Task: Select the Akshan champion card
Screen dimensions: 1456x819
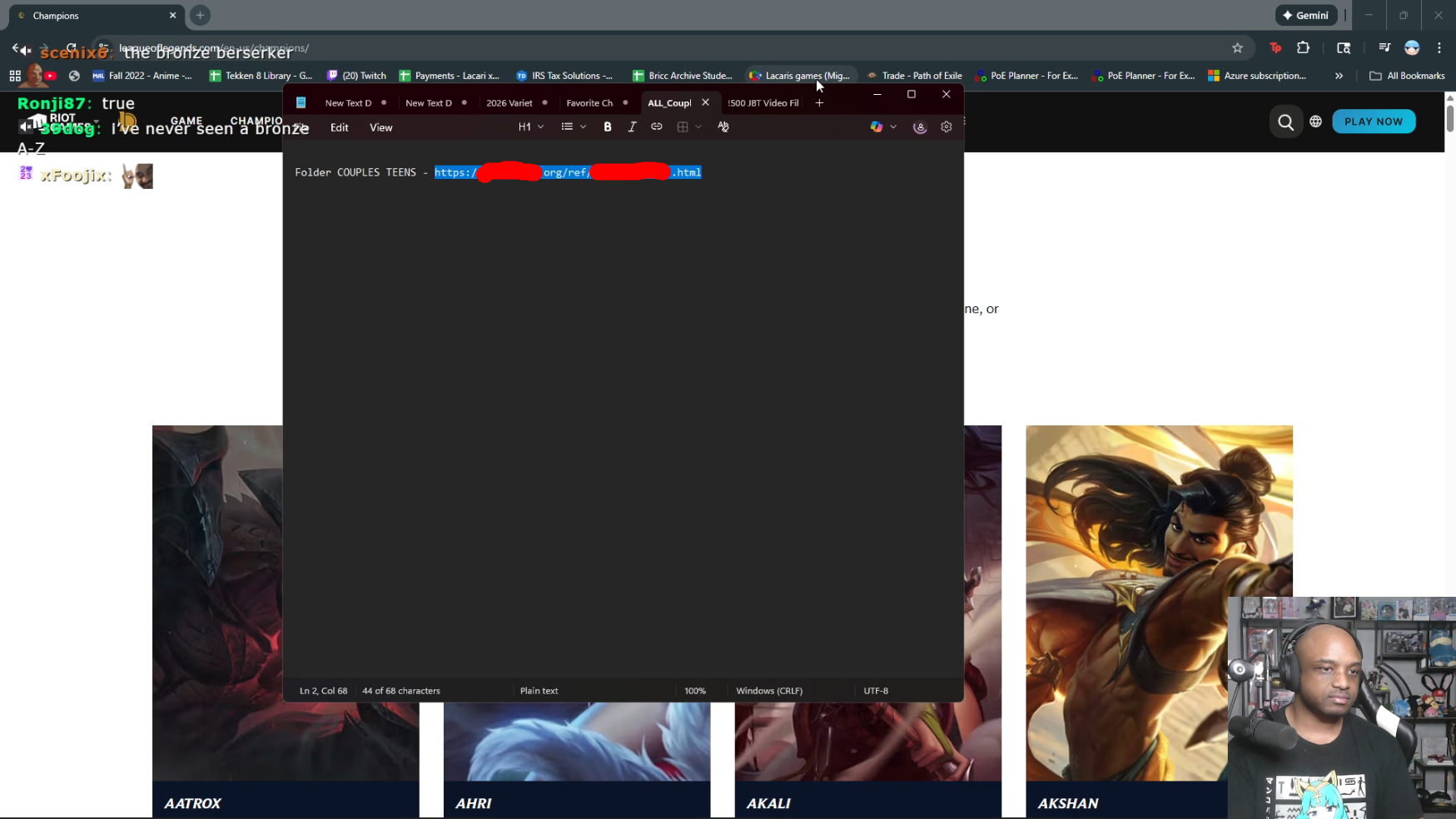Action: tap(1159, 622)
